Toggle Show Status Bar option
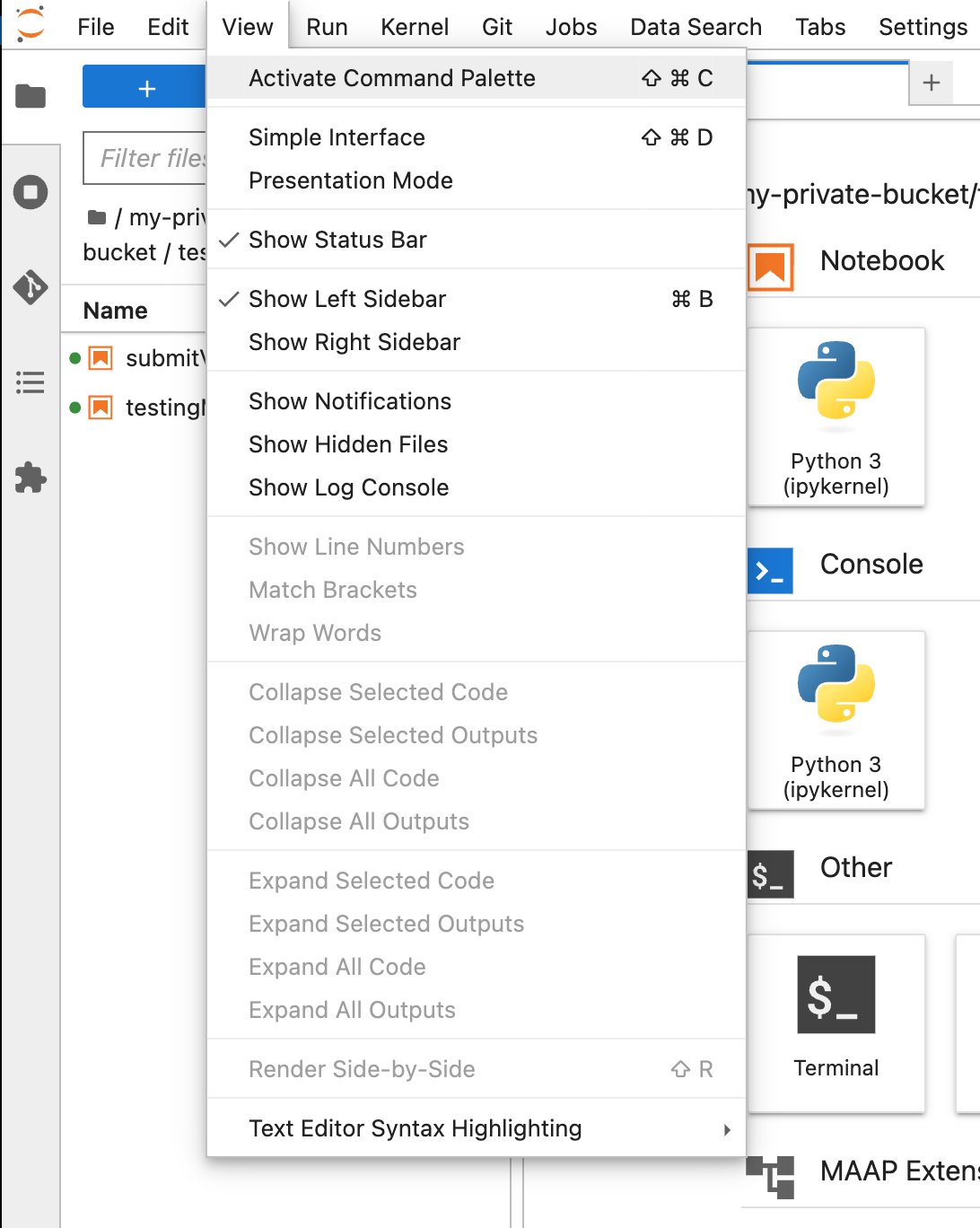Image resolution: width=980 pixels, height=1228 pixels. (x=477, y=240)
